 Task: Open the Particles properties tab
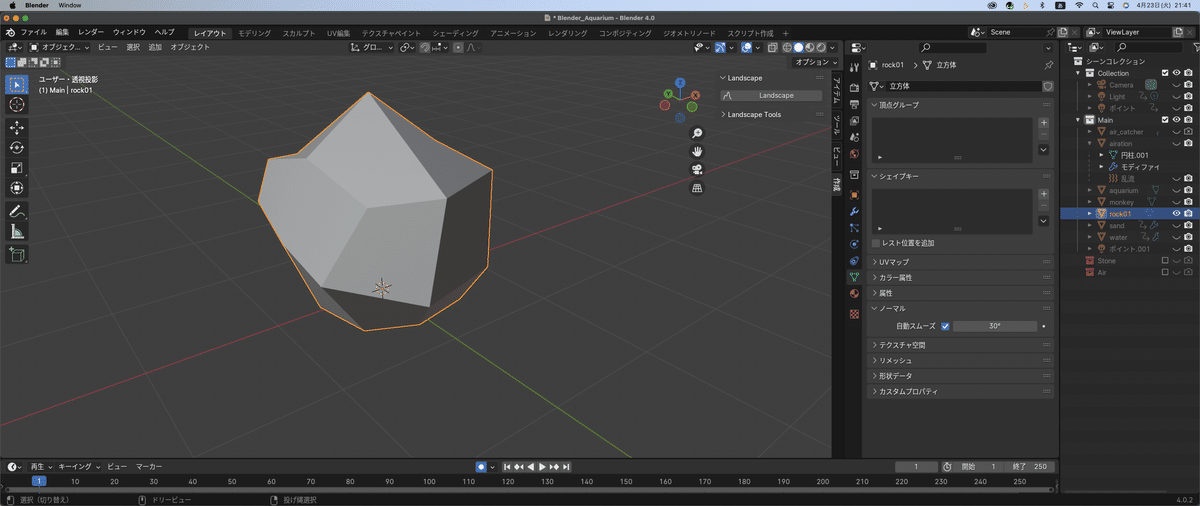(x=854, y=228)
